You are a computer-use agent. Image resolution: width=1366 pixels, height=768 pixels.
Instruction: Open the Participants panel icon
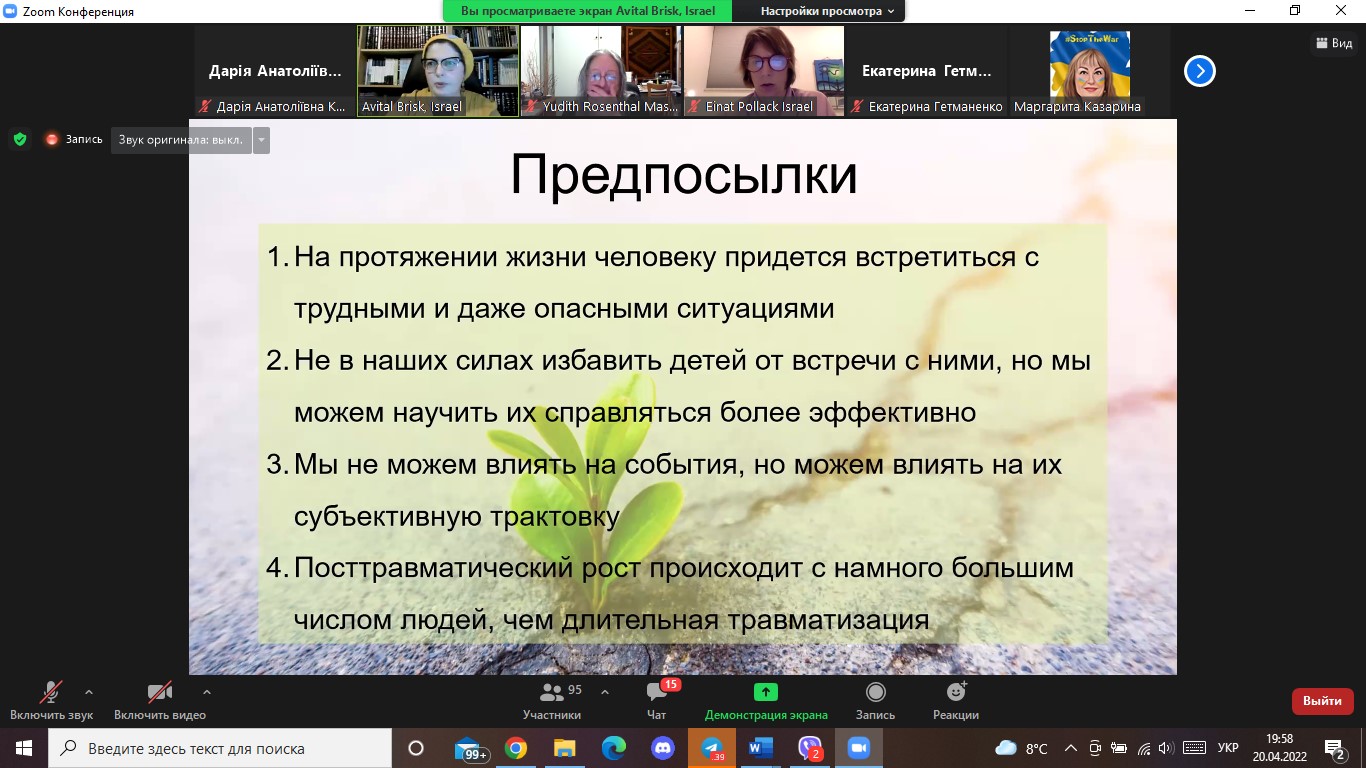(x=551, y=692)
